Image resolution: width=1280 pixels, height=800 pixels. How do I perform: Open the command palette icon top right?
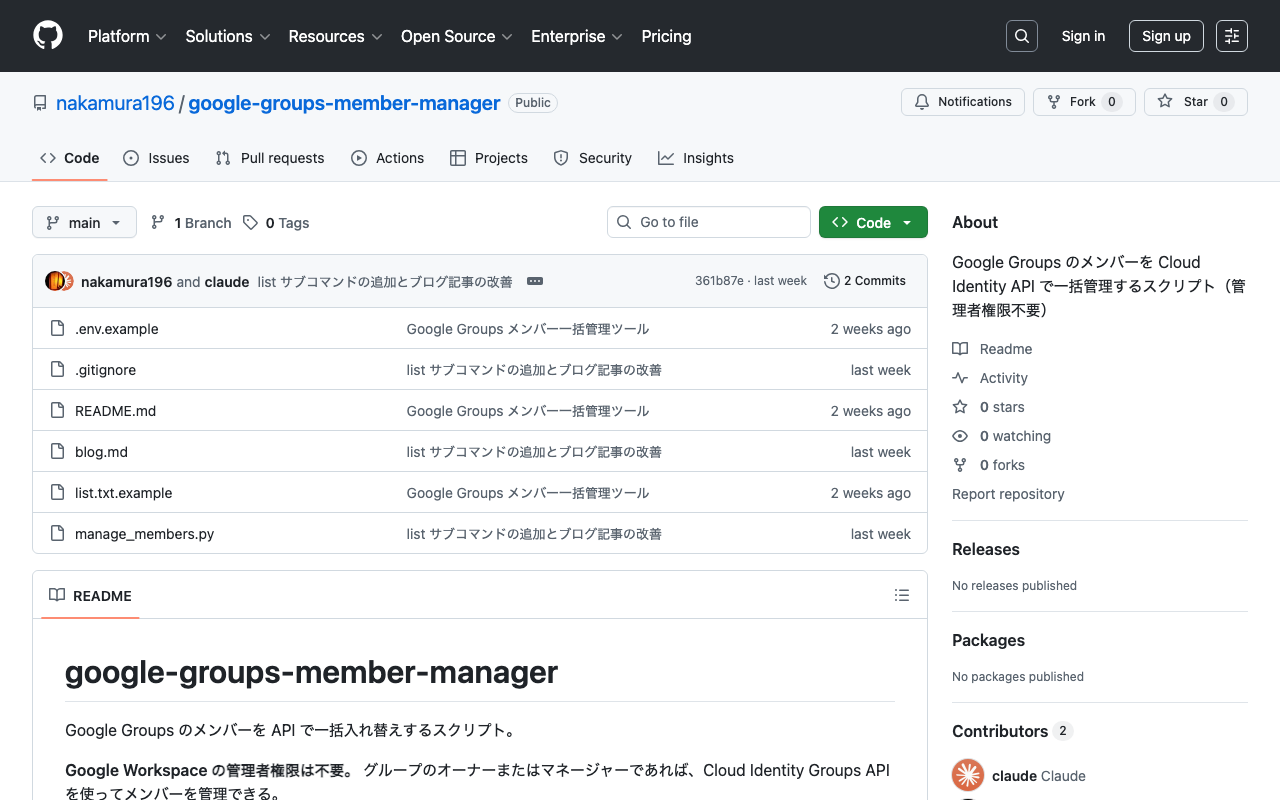click(x=1231, y=35)
